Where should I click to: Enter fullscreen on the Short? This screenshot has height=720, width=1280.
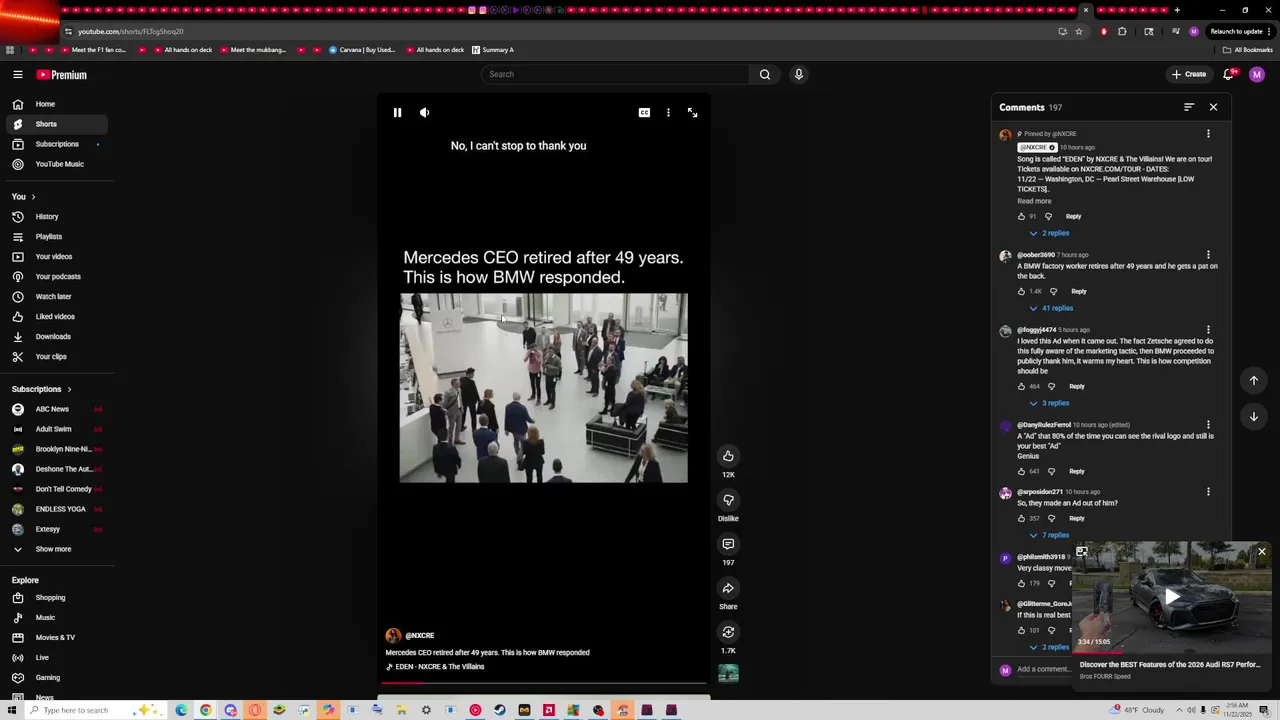point(692,113)
